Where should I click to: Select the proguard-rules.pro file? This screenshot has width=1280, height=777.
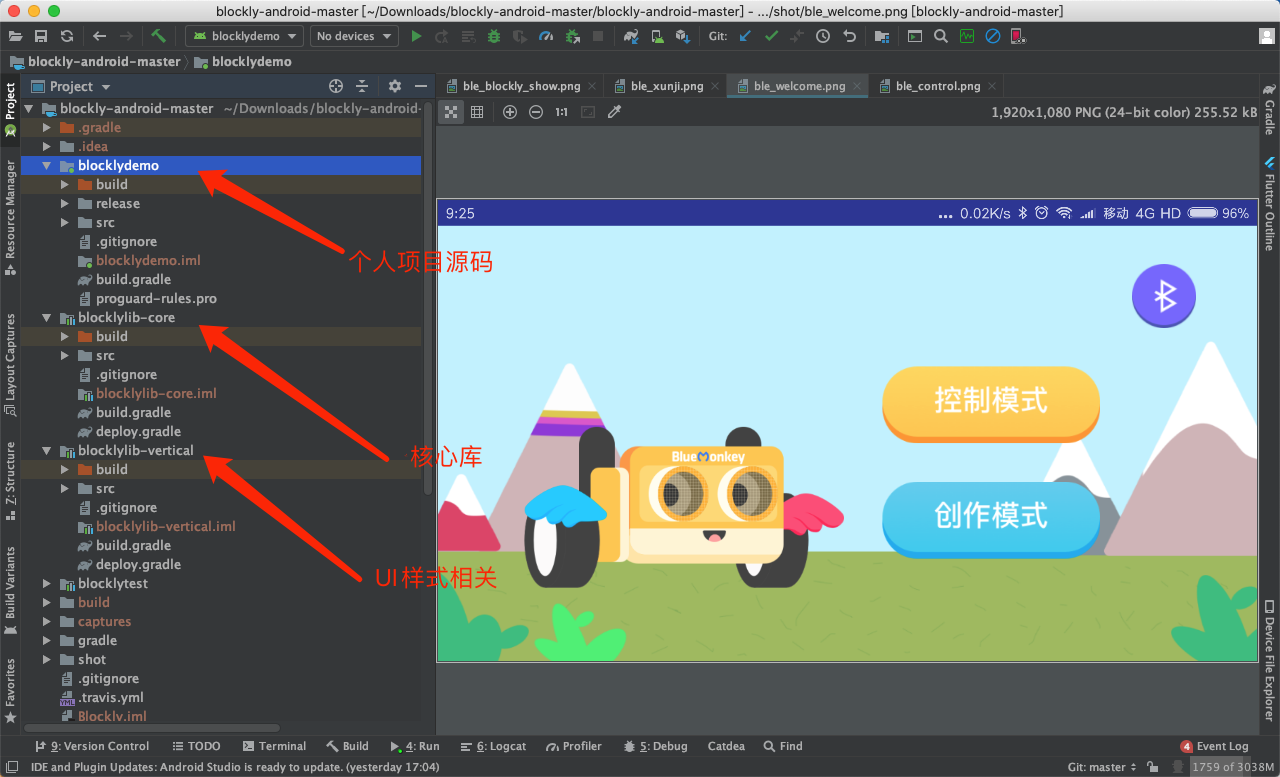[156, 299]
